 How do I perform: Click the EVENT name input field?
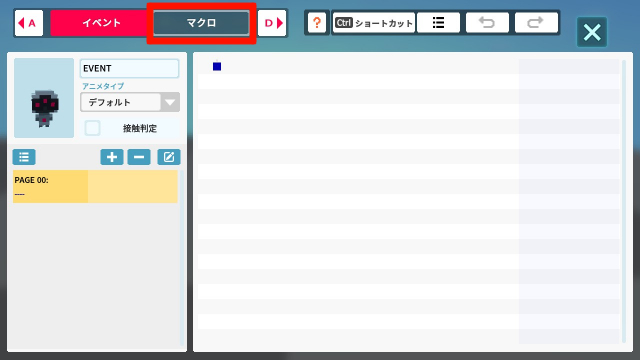coord(129,68)
